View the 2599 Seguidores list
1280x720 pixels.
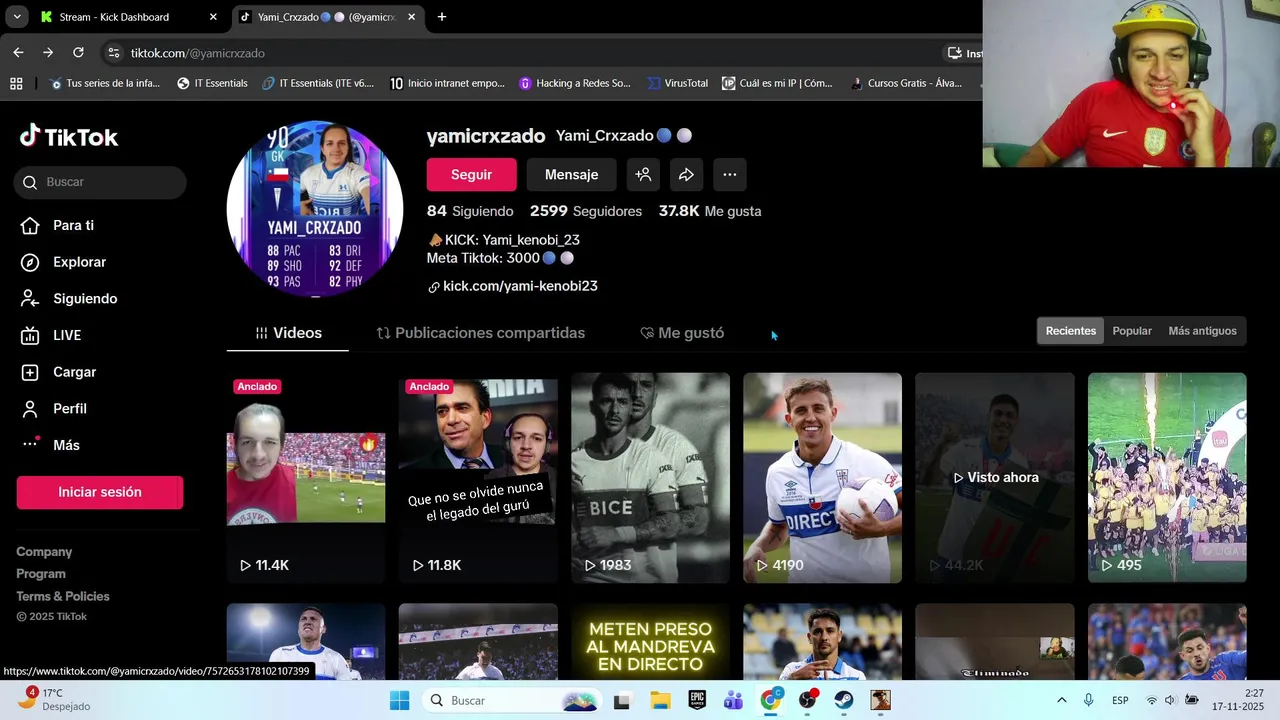click(x=586, y=211)
